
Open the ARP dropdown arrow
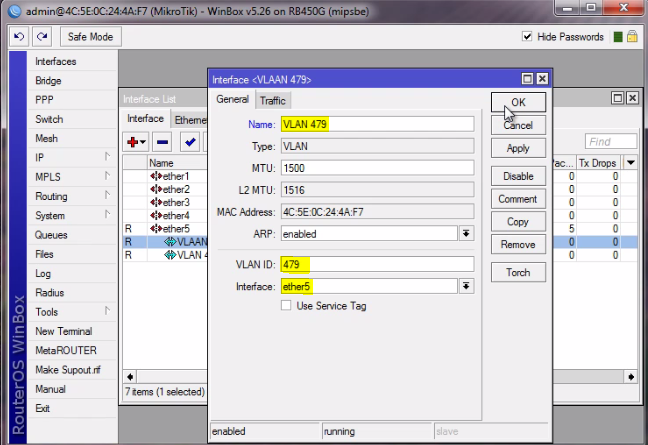(466, 234)
